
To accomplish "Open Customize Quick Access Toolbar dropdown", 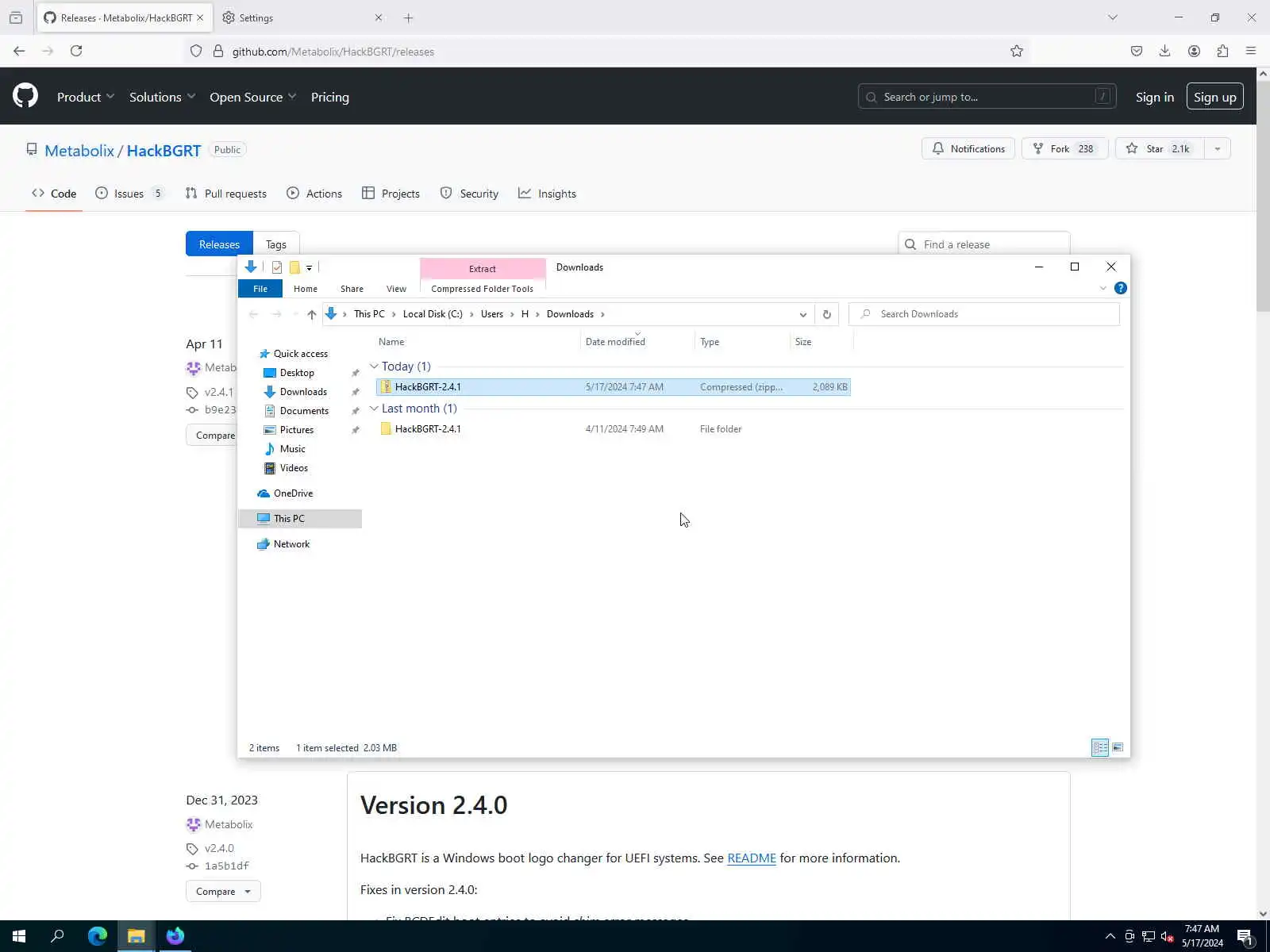I will click(310, 267).
